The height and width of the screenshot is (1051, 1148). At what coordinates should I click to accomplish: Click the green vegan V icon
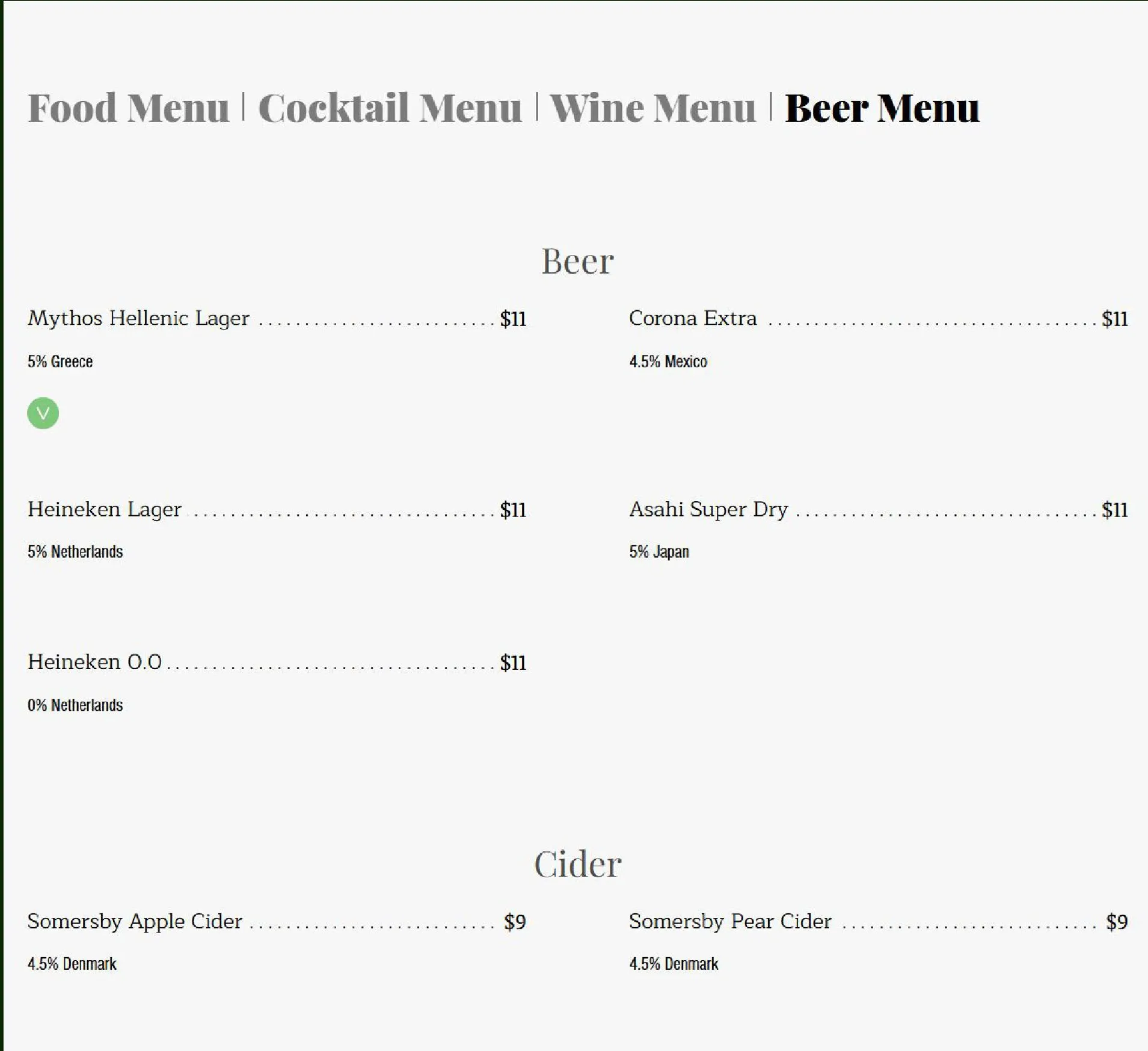coord(43,413)
